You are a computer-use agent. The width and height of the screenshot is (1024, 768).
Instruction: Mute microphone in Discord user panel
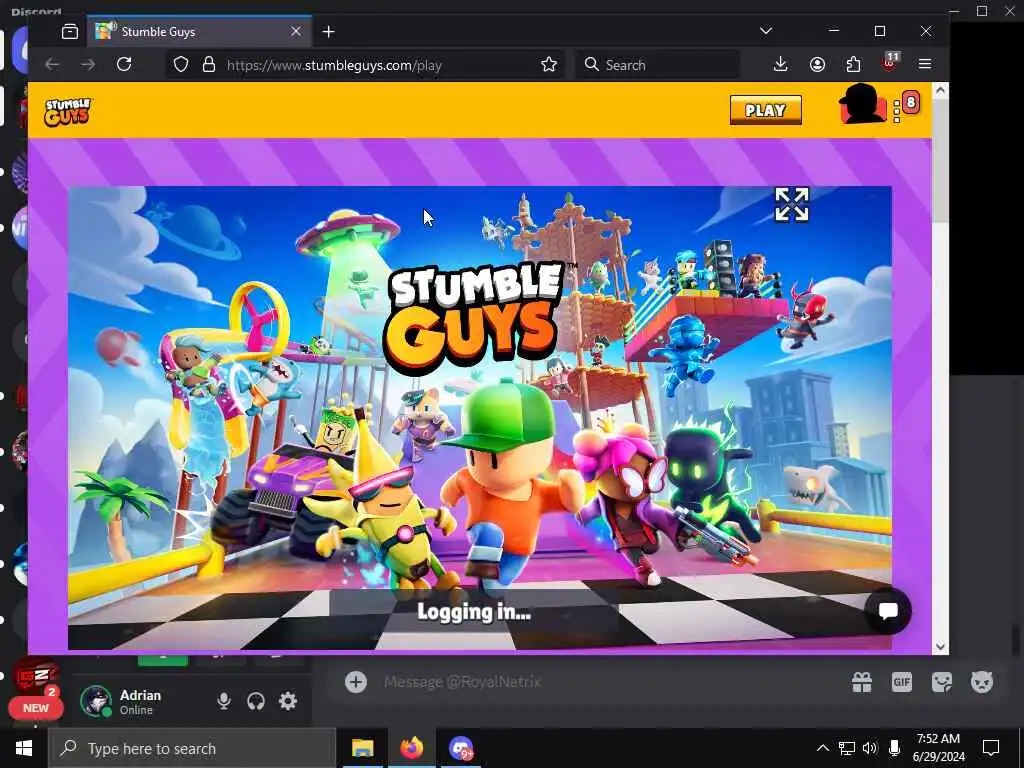click(x=223, y=701)
